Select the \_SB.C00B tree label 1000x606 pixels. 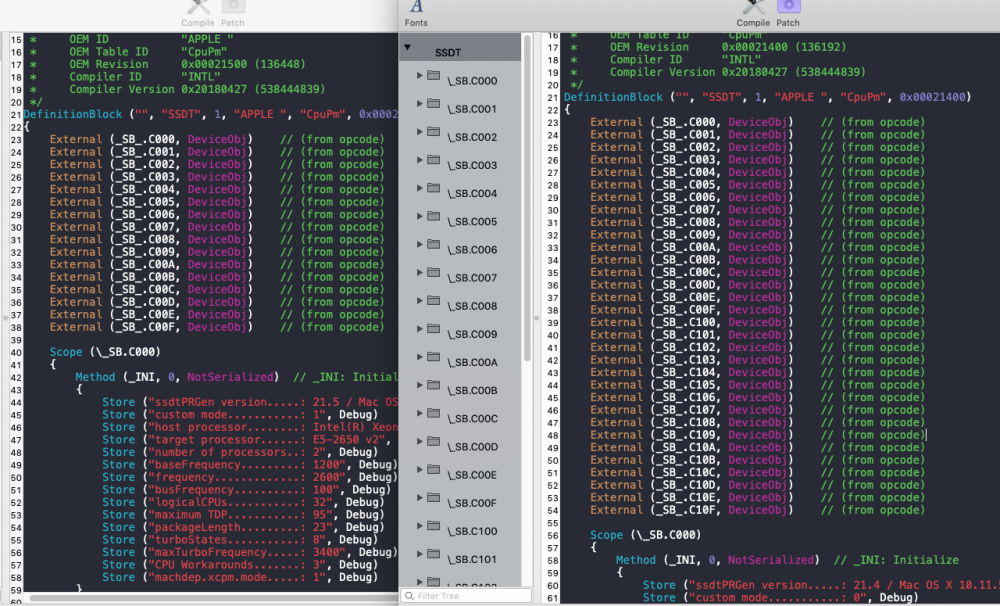click(472, 390)
